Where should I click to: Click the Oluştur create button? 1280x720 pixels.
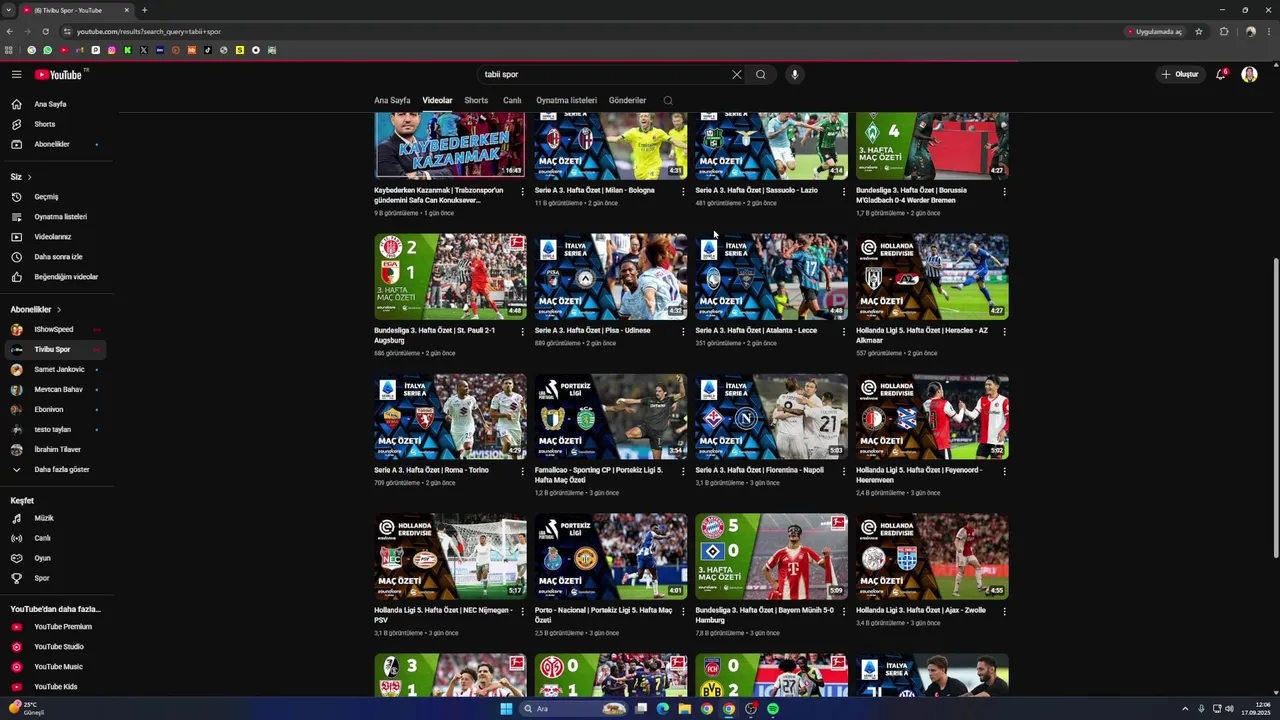[1180, 74]
